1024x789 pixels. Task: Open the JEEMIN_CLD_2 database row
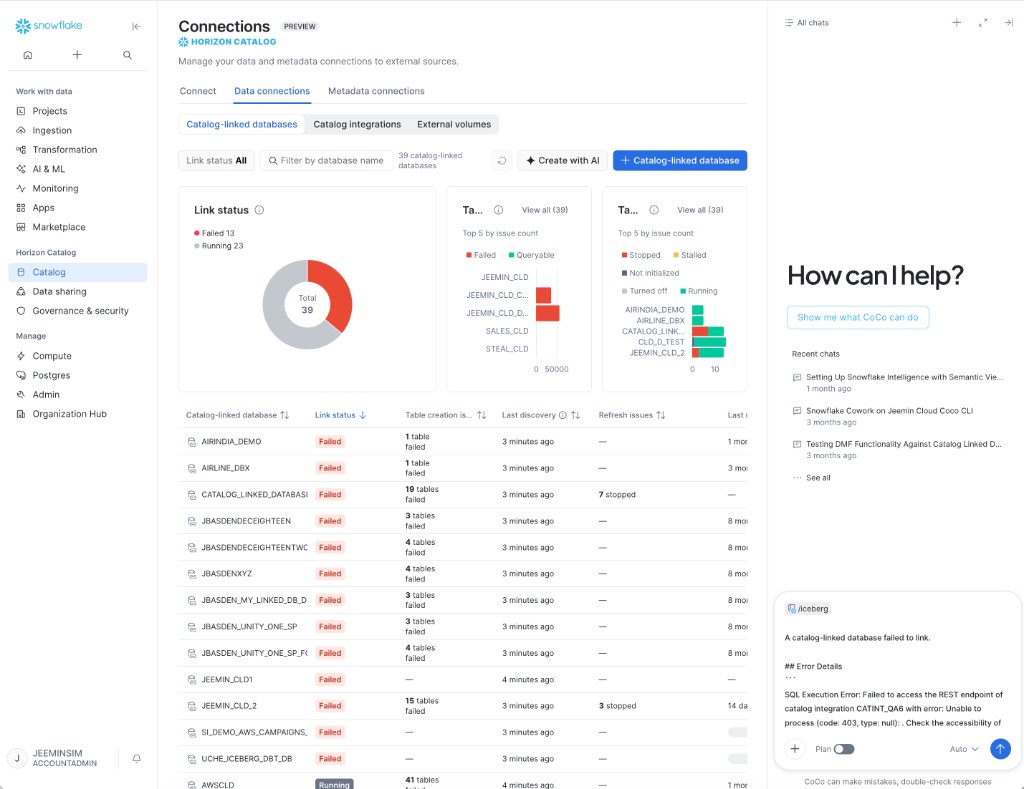click(x=463, y=706)
